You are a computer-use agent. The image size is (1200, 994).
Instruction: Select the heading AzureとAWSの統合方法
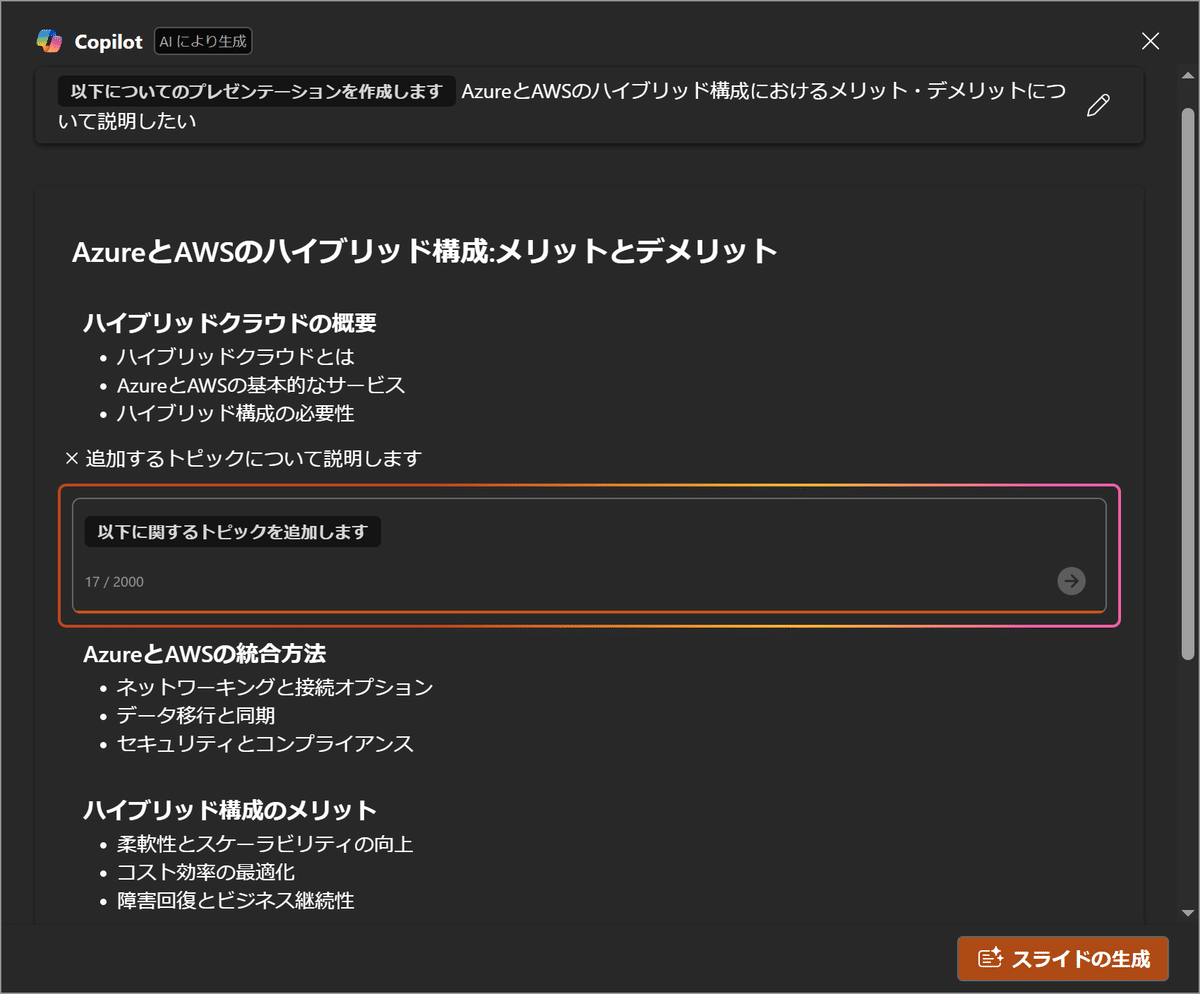click(204, 654)
